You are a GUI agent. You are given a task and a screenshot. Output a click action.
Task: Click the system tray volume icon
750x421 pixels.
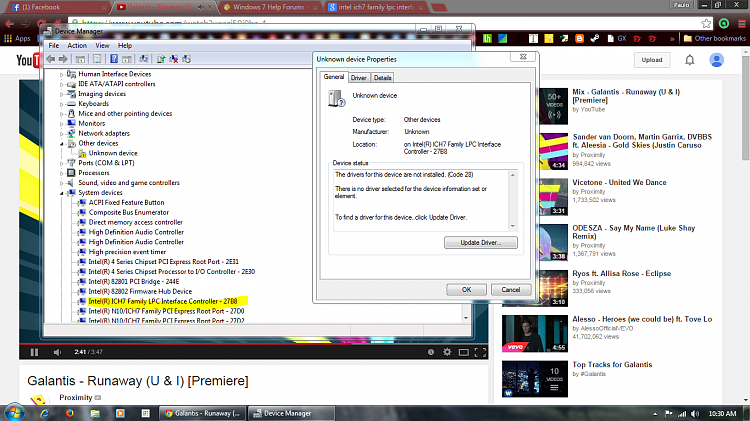pyautogui.click(x=695, y=413)
